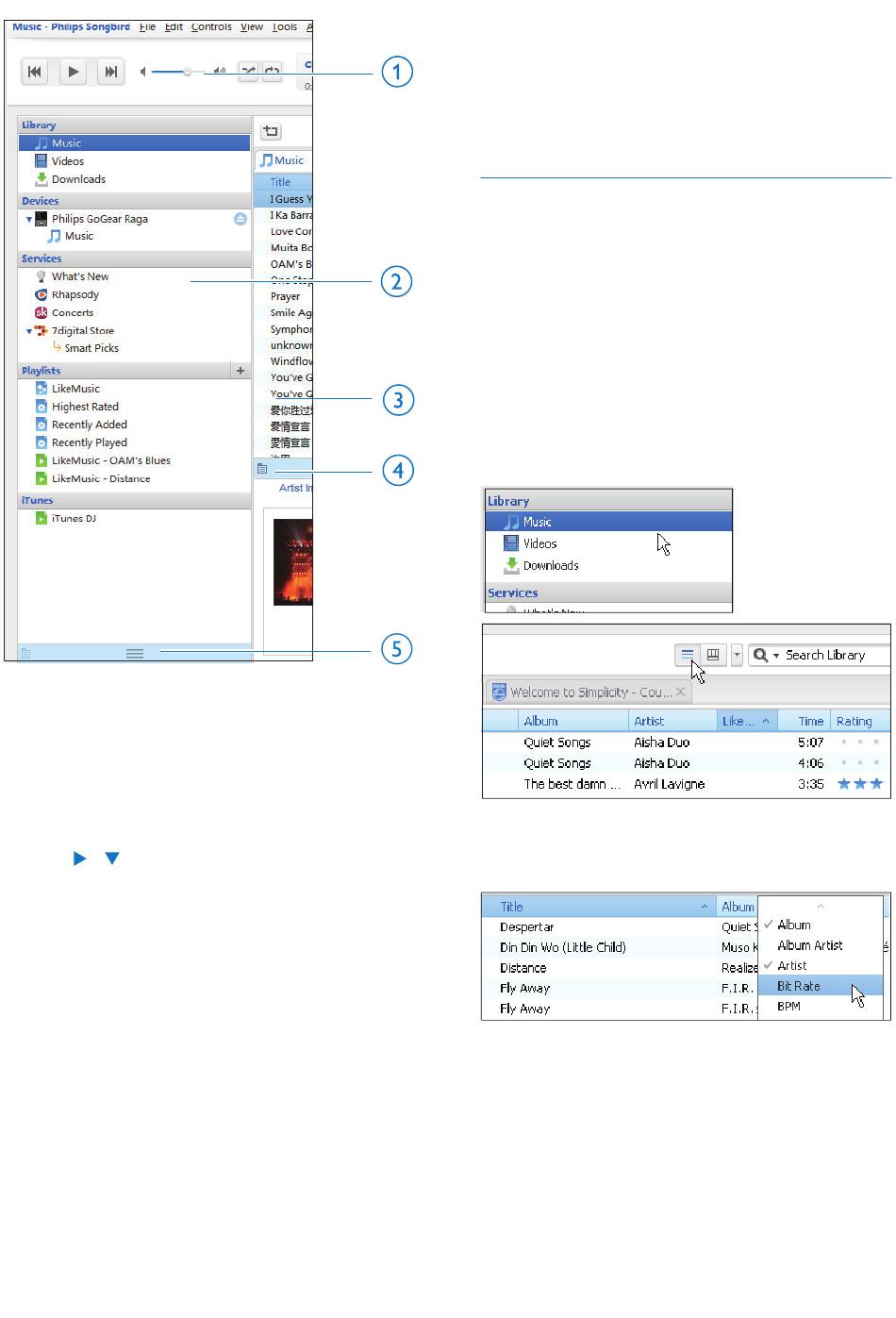Click the service pane grip handle at bottom
The image size is (896, 1318).
coord(135,653)
